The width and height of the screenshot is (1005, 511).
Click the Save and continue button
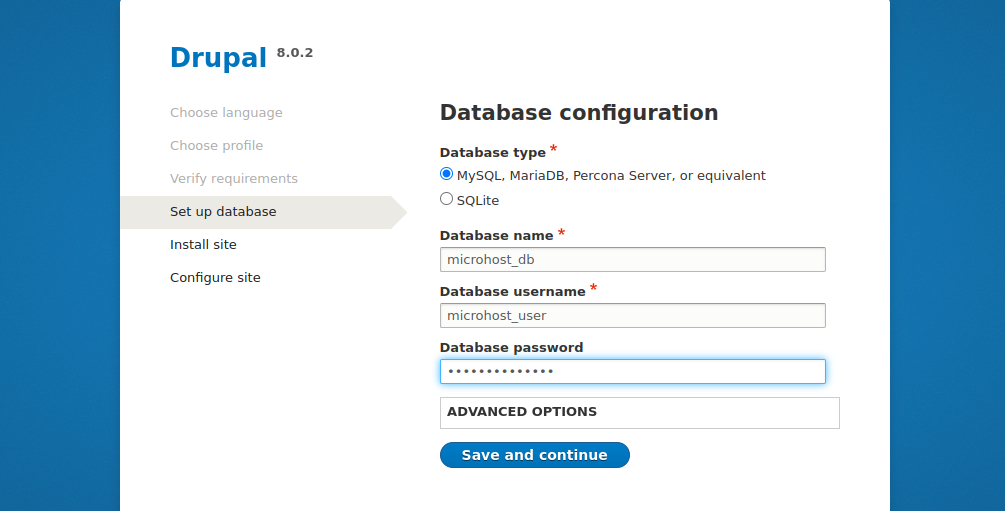(x=535, y=455)
